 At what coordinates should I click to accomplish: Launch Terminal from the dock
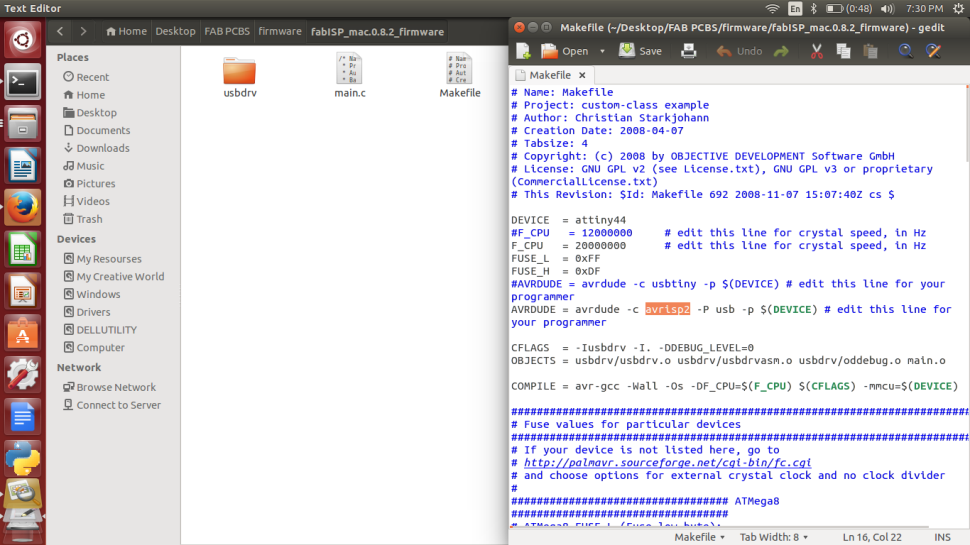click(x=22, y=82)
